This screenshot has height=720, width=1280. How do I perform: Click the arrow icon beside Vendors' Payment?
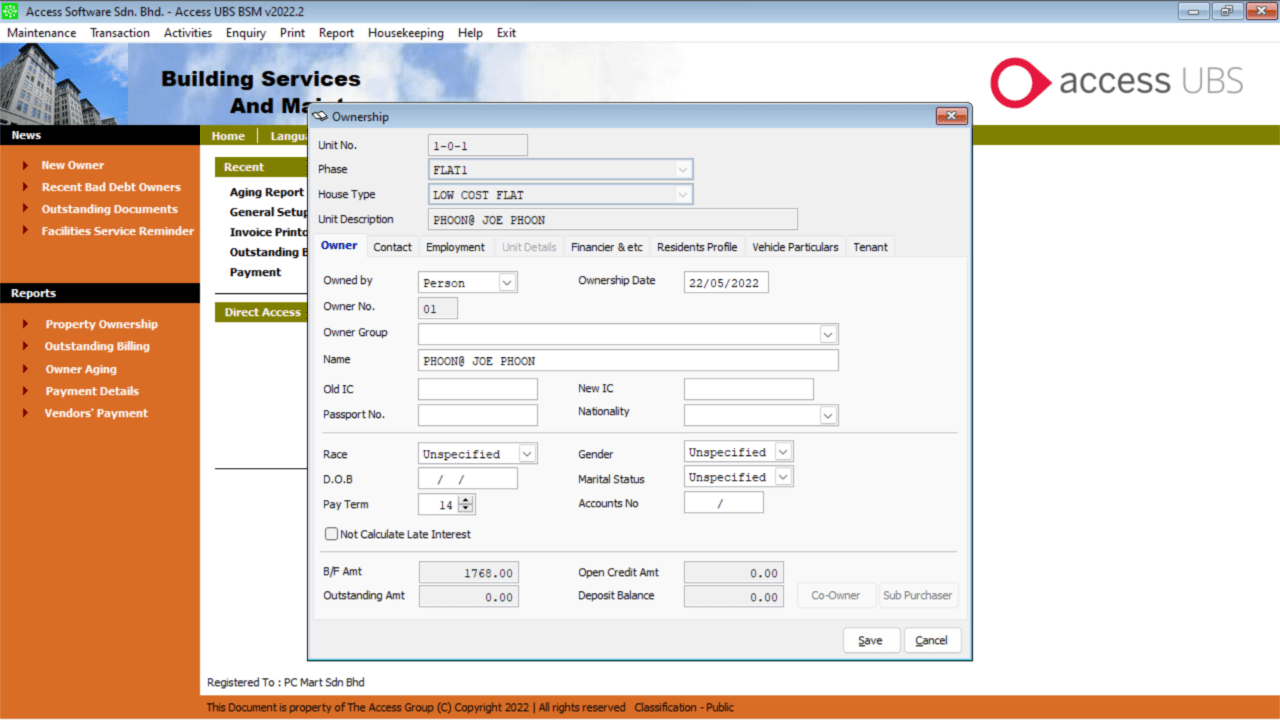click(x=26, y=413)
